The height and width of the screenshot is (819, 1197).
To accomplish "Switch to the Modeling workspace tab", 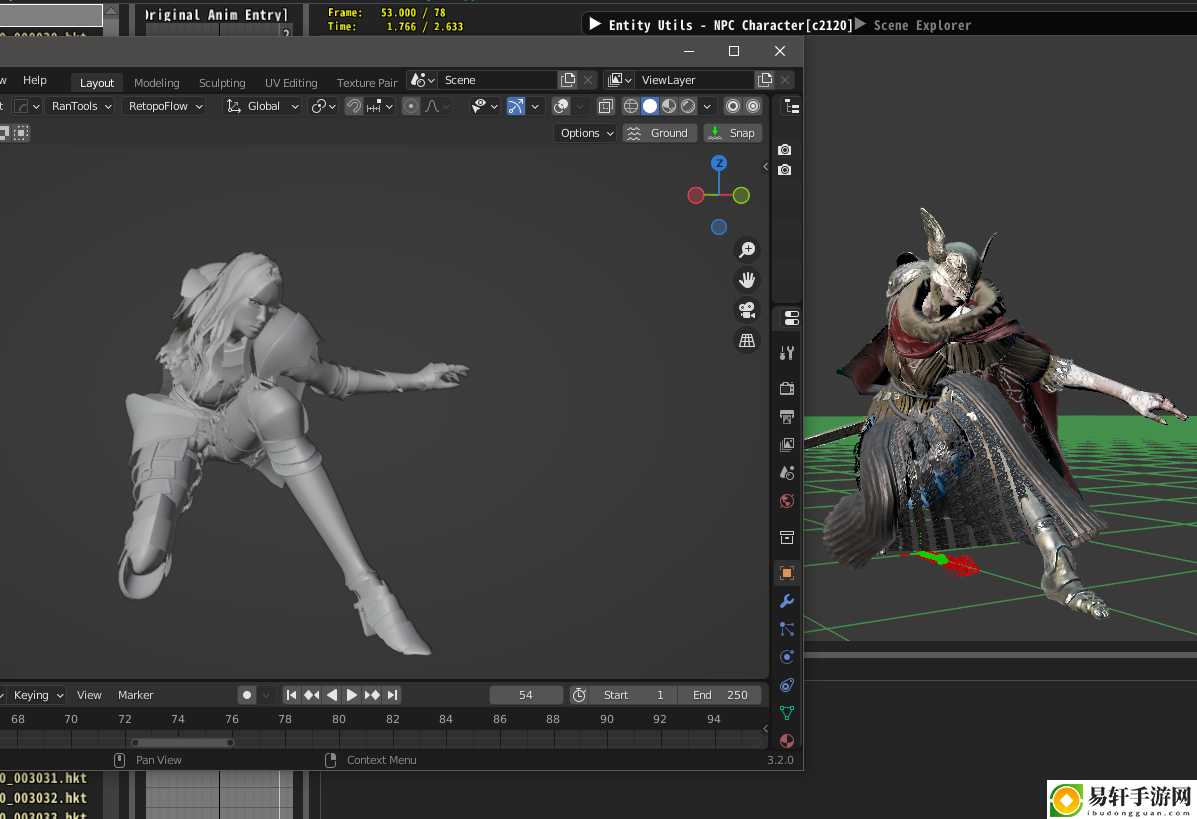I will tap(156, 82).
